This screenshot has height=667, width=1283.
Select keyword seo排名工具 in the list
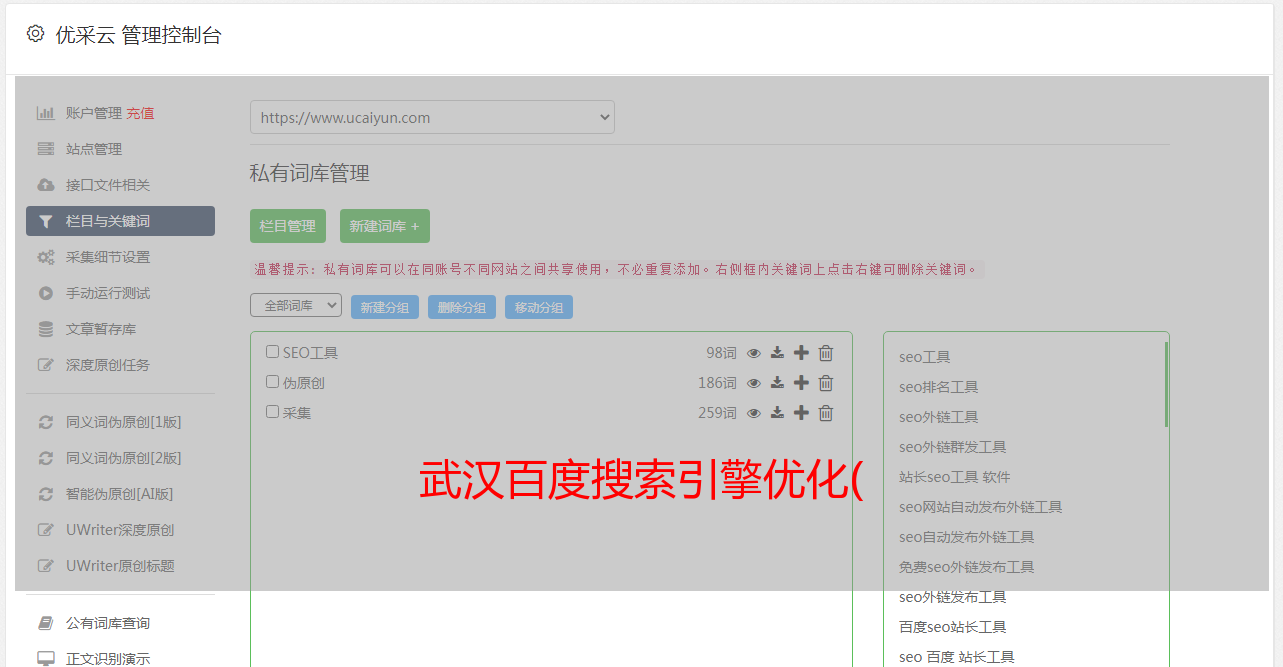pyautogui.click(x=938, y=387)
